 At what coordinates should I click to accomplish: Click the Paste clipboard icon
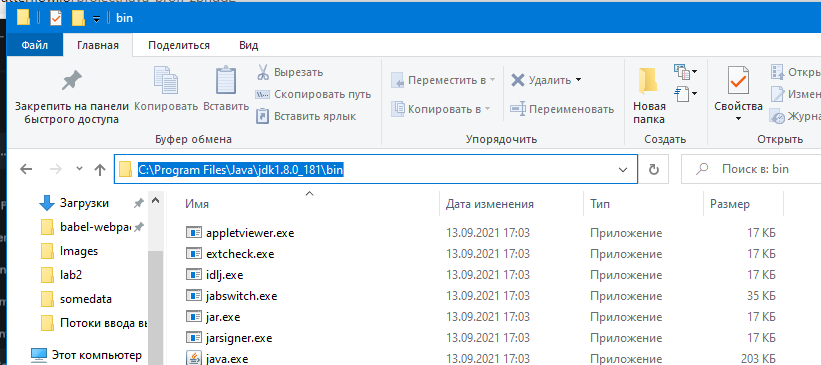226,82
